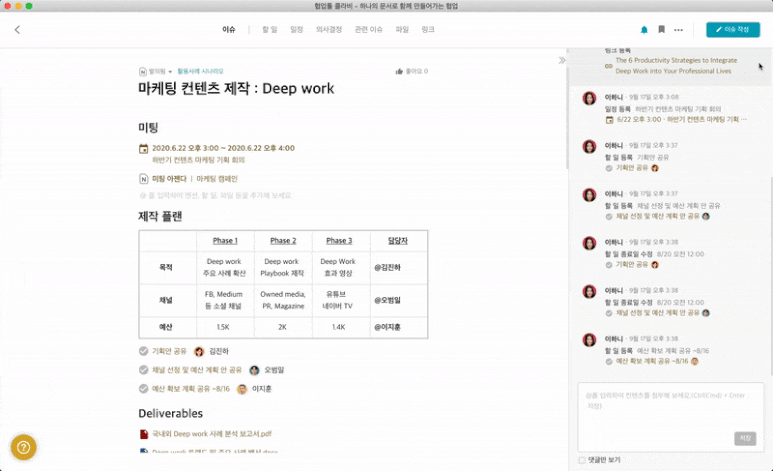This screenshot has width=773, height=471.
Task: Click 오범일 avatar beside 채널 선정 task
Action: [254, 370]
